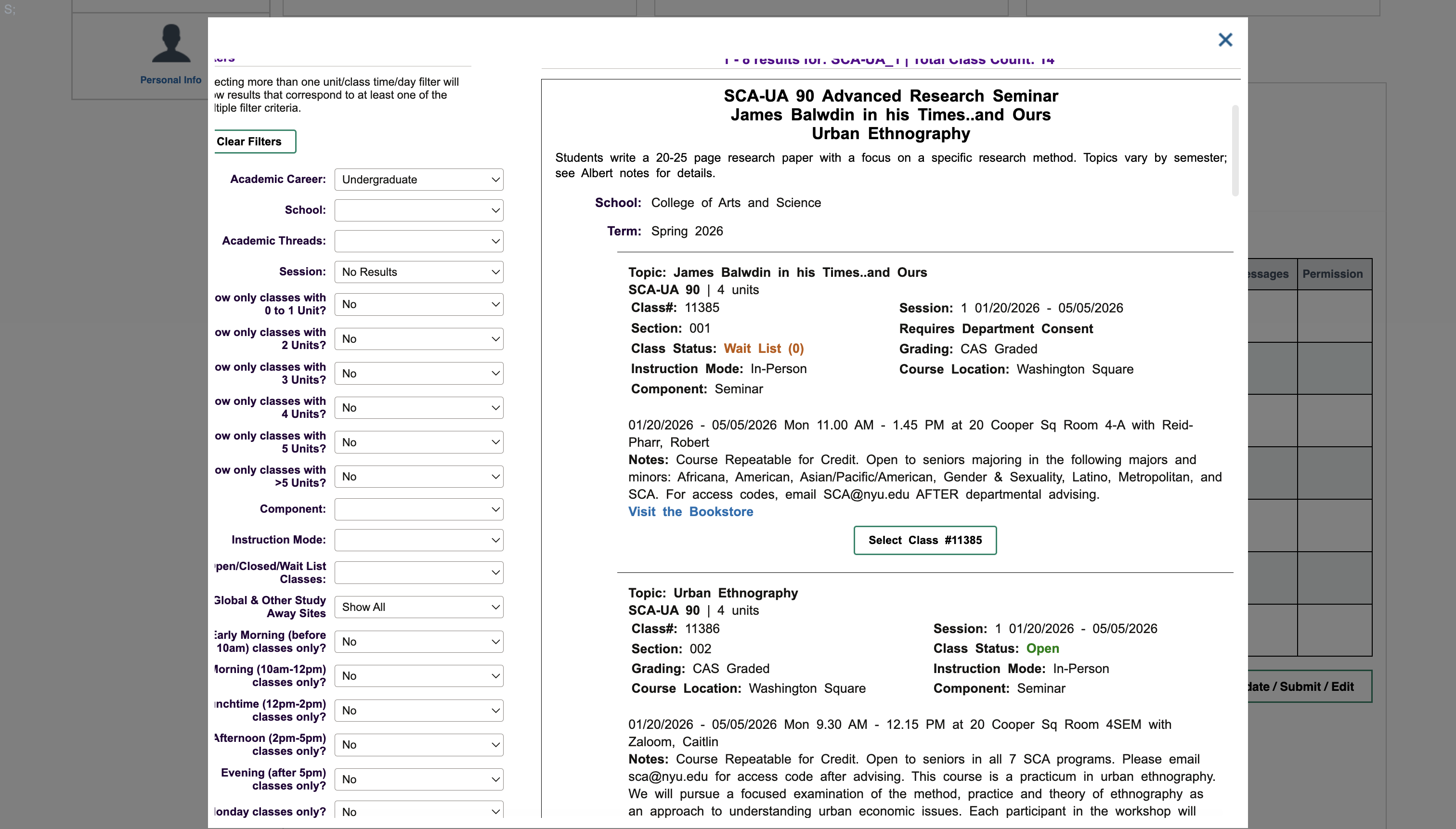The image size is (1456, 829).
Task: Open the School dropdown
Action: (417, 210)
